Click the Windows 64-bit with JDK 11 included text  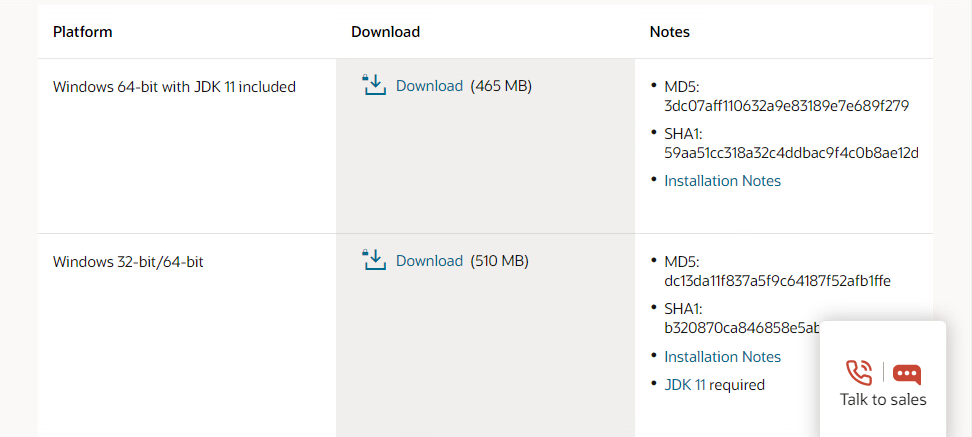tap(174, 87)
